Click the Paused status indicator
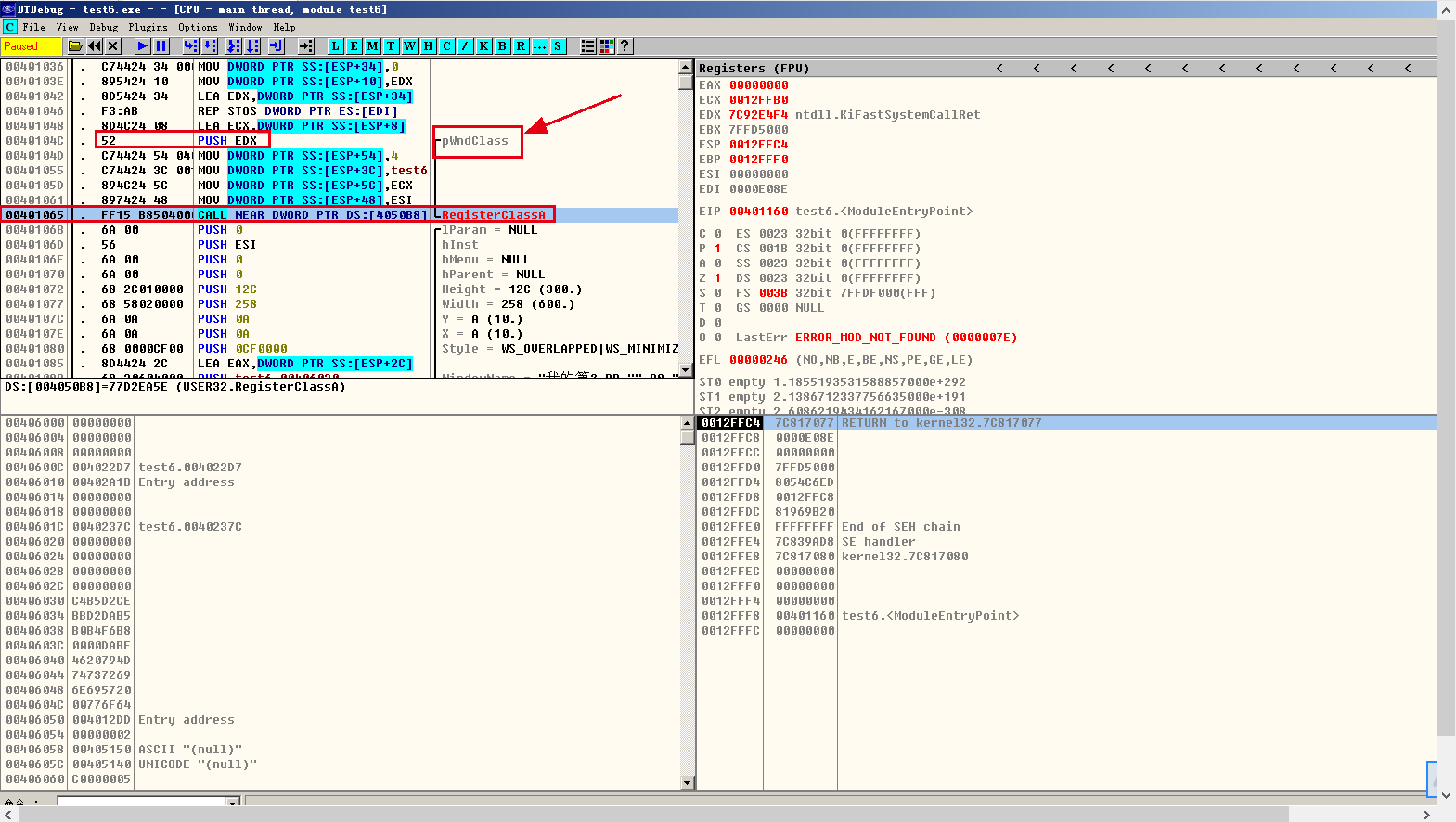The height and width of the screenshot is (822, 1456). [31, 45]
